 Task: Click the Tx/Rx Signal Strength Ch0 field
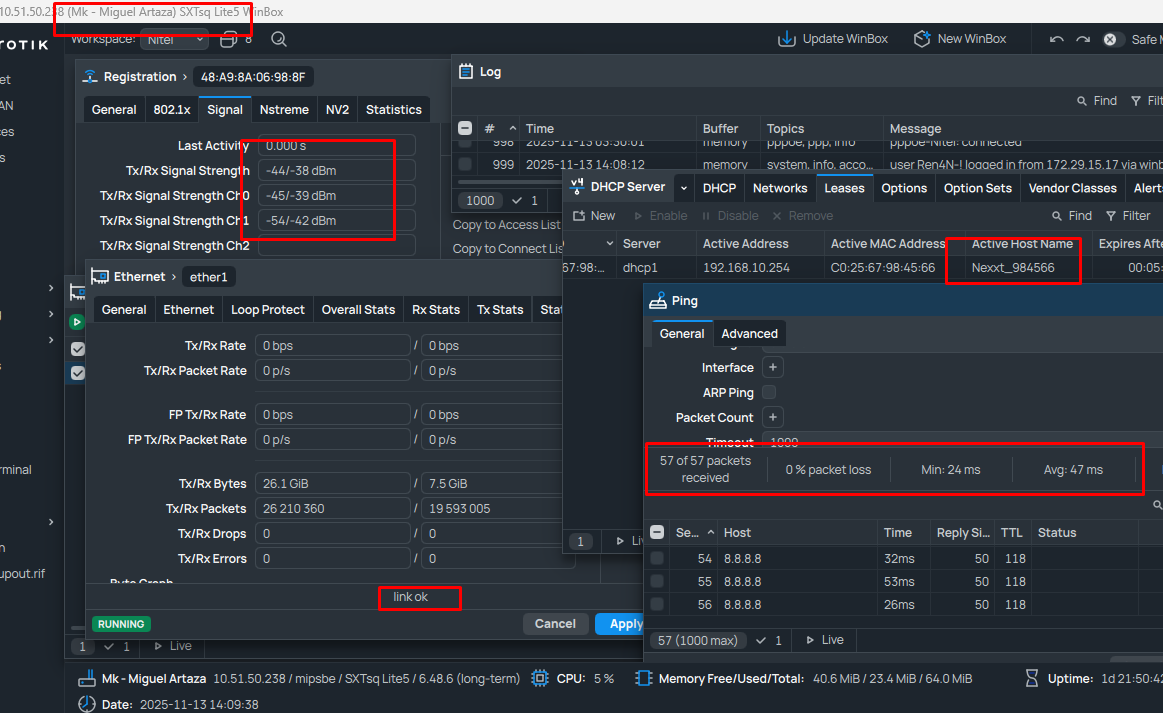pyautogui.click(x=336, y=196)
